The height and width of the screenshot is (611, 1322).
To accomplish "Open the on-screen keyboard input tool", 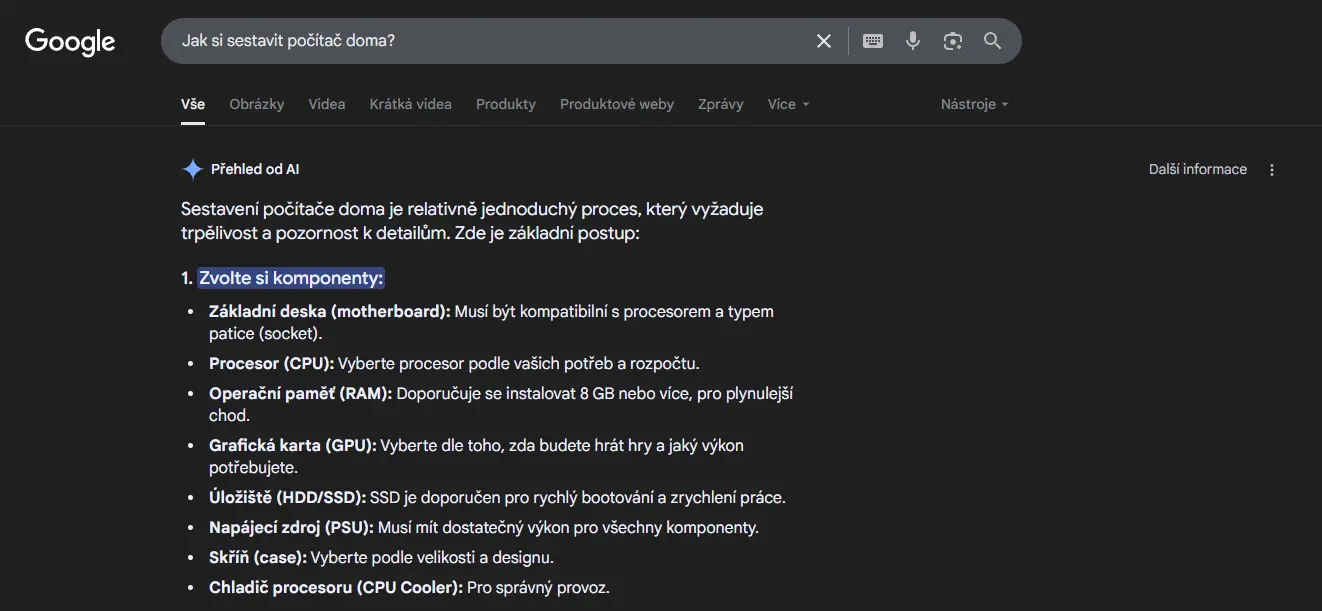I will point(873,41).
